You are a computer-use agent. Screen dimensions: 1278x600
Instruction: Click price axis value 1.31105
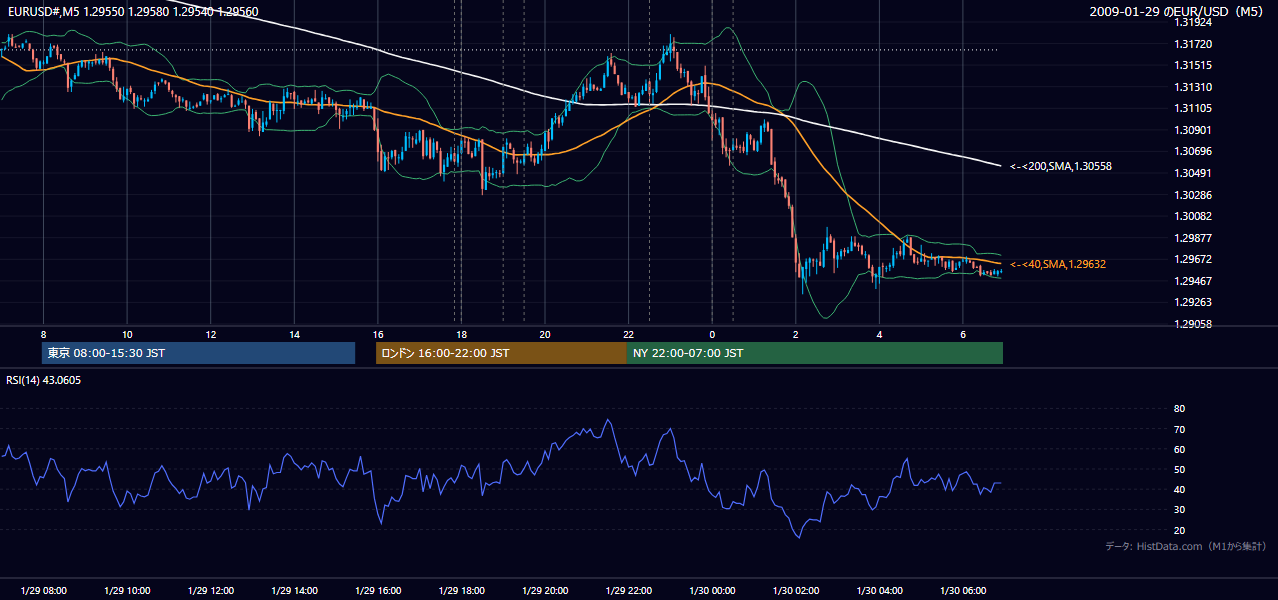[1194, 108]
